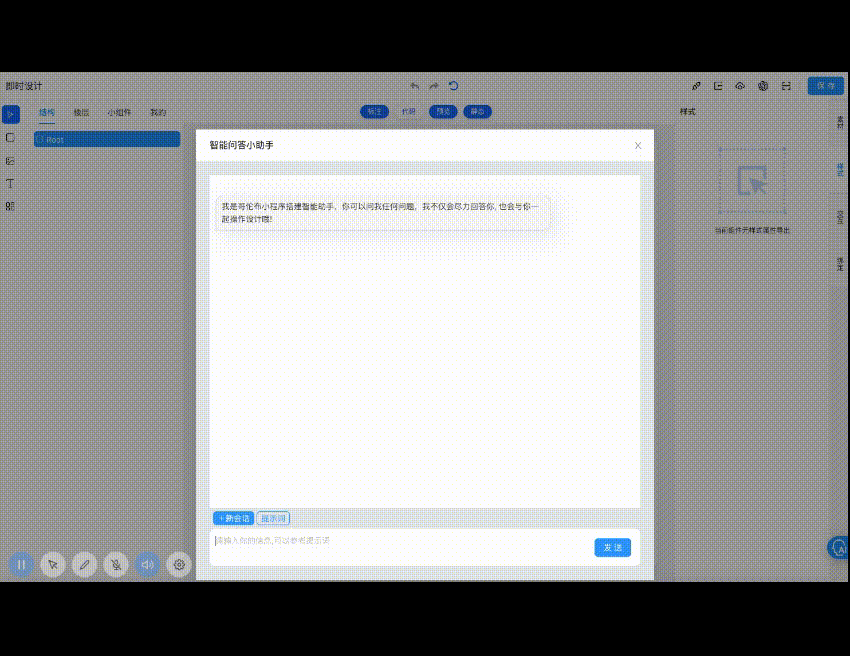Open the tab between 结构 and 小组件
This screenshot has width=850, height=656.
[x=81, y=112]
